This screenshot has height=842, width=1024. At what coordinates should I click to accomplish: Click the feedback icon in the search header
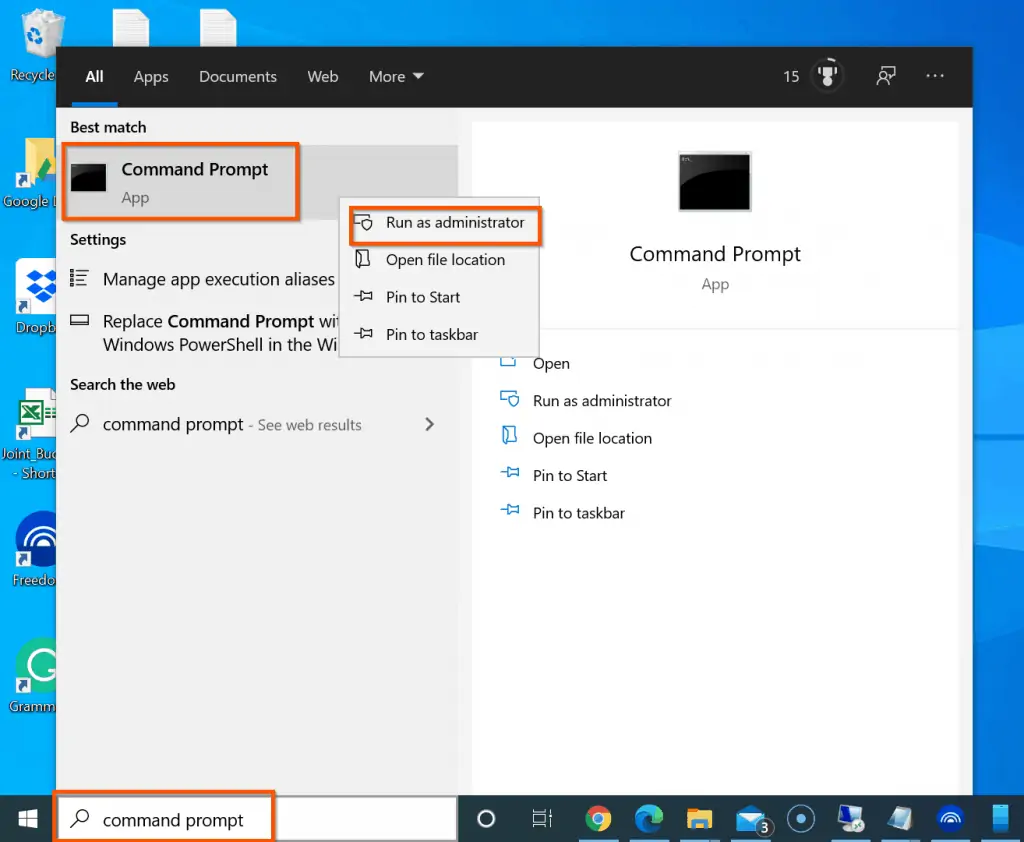pos(886,76)
